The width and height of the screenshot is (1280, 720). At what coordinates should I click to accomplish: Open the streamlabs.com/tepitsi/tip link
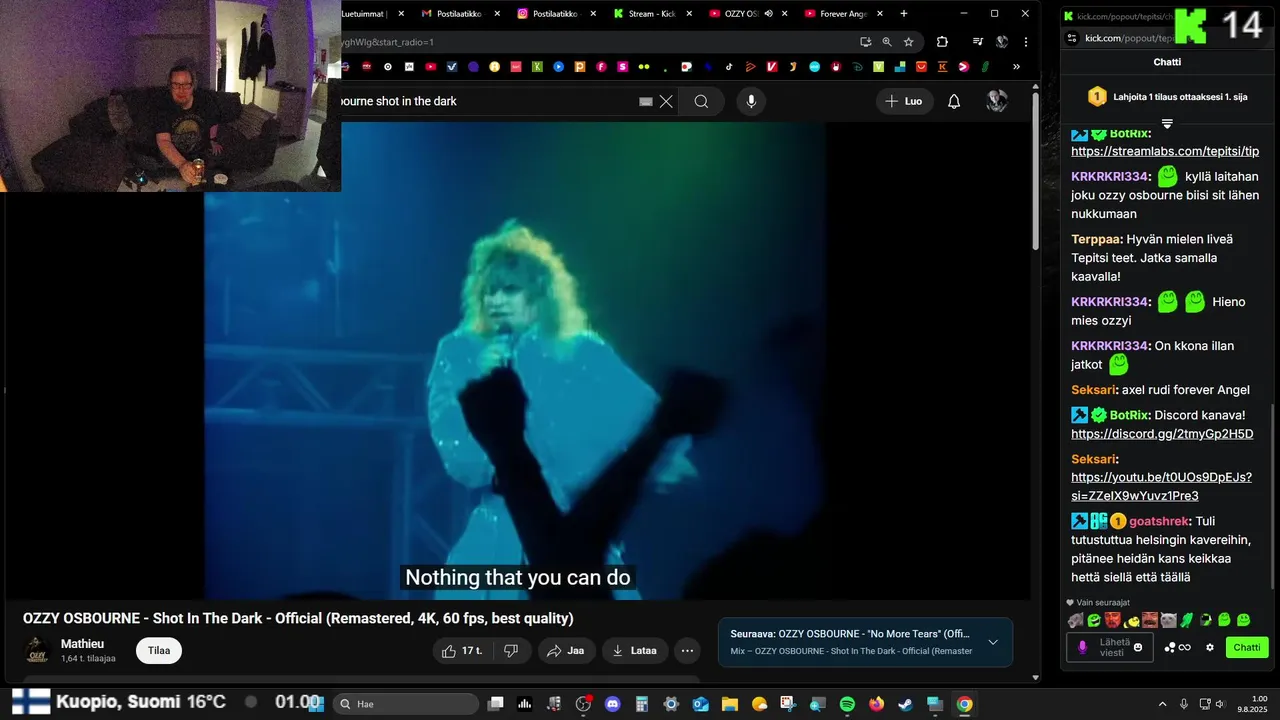click(x=1165, y=151)
